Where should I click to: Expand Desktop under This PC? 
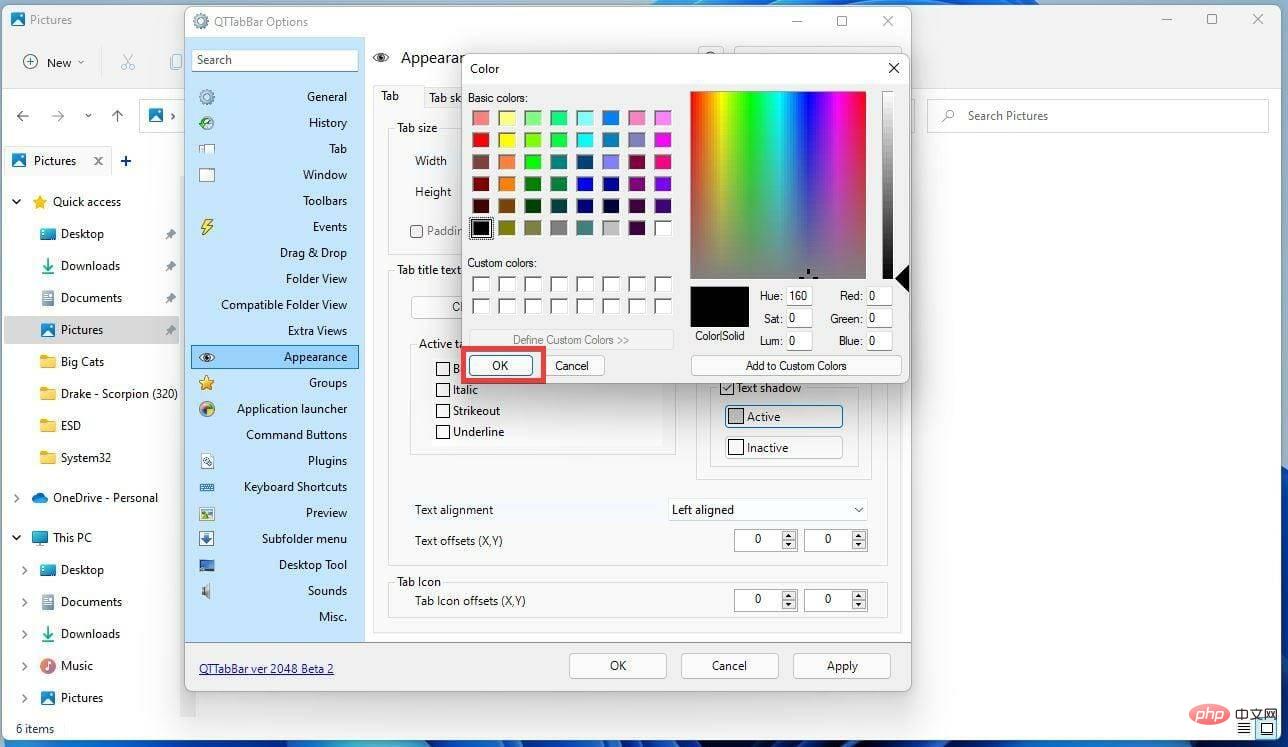[25, 570]
